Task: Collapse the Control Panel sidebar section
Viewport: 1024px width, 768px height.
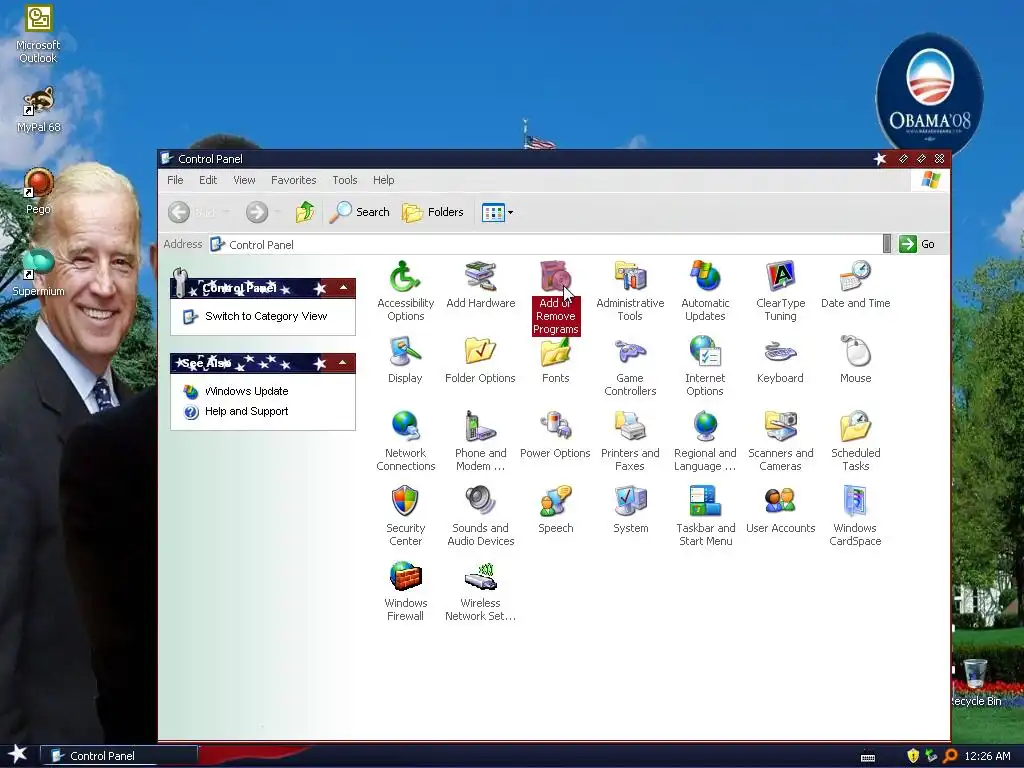Action: [343, 288]
